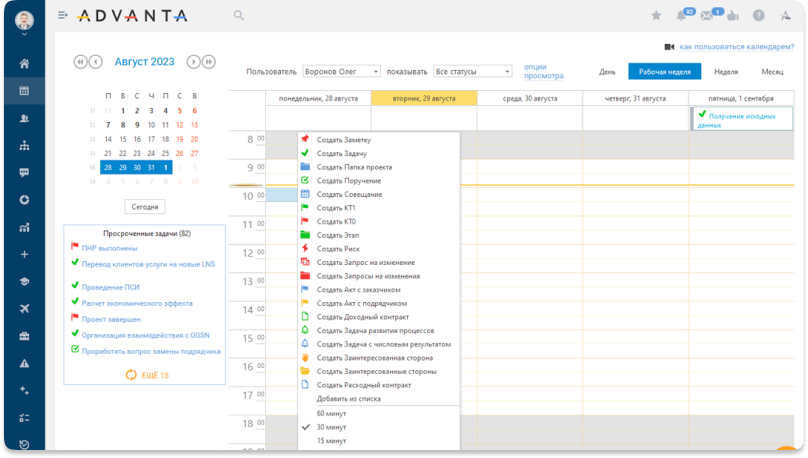Open the Пользователь dropdown Воронов Олег
The width and height of the screenshot is (808, 458).
pos(341,72)
